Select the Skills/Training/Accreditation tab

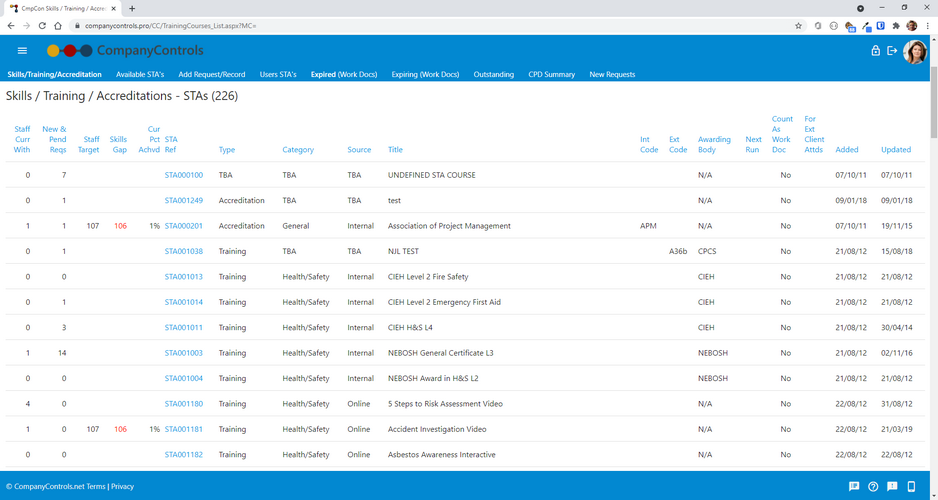point(54,74)
